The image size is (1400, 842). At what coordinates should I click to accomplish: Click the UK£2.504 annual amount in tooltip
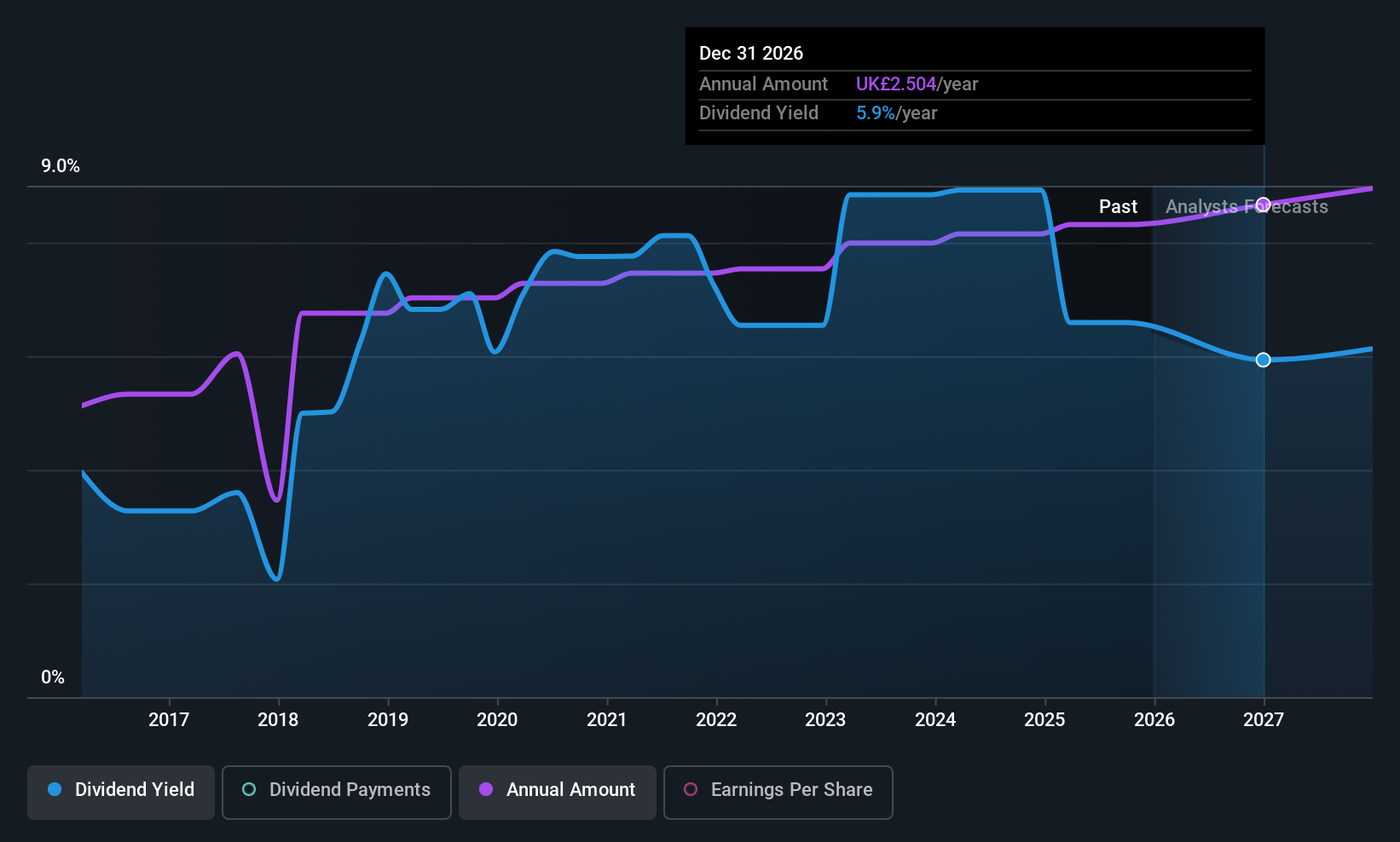coord(896,84)
